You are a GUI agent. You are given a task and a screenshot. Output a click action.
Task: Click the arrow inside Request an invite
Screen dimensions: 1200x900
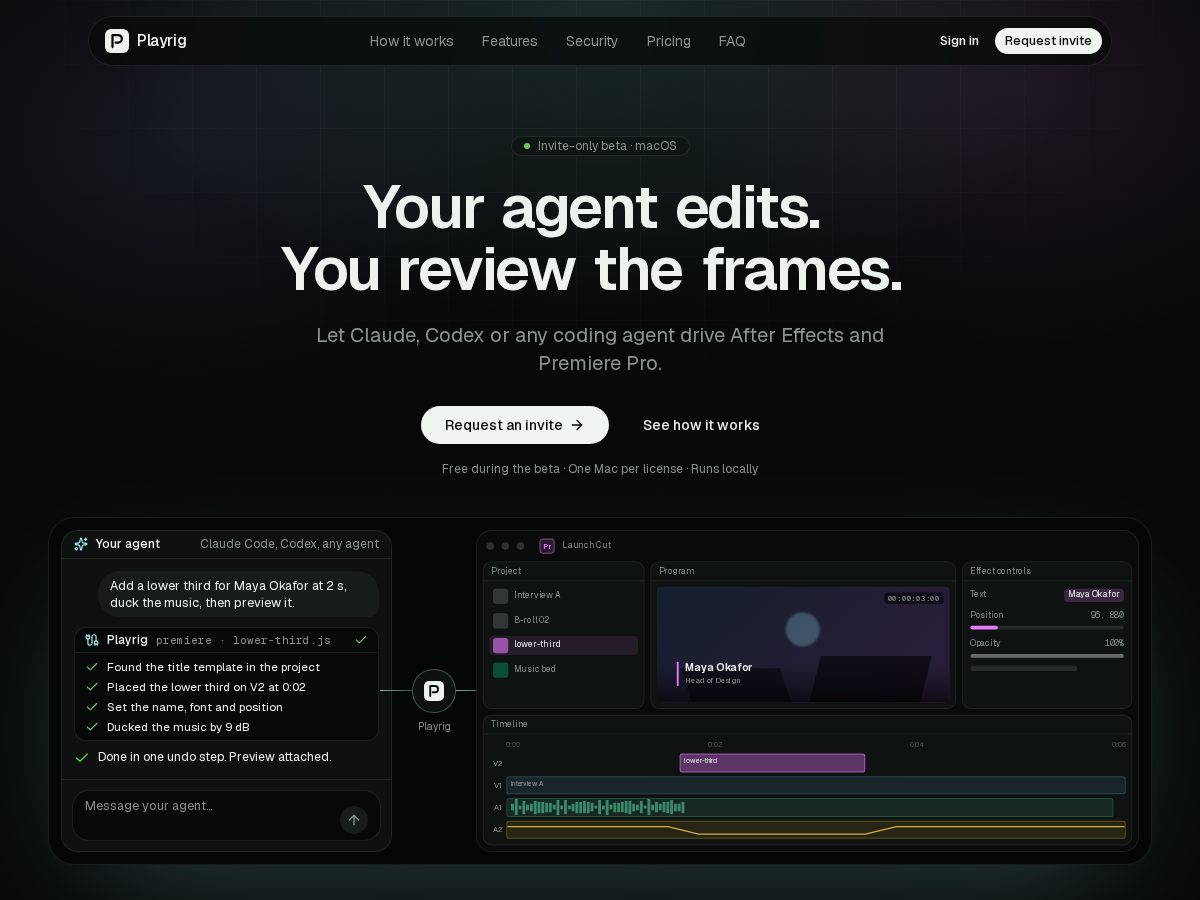(577, 425)
